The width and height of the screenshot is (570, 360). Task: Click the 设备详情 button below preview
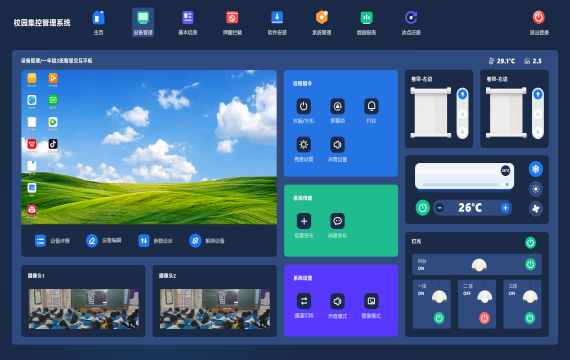(x=52, y=241)
